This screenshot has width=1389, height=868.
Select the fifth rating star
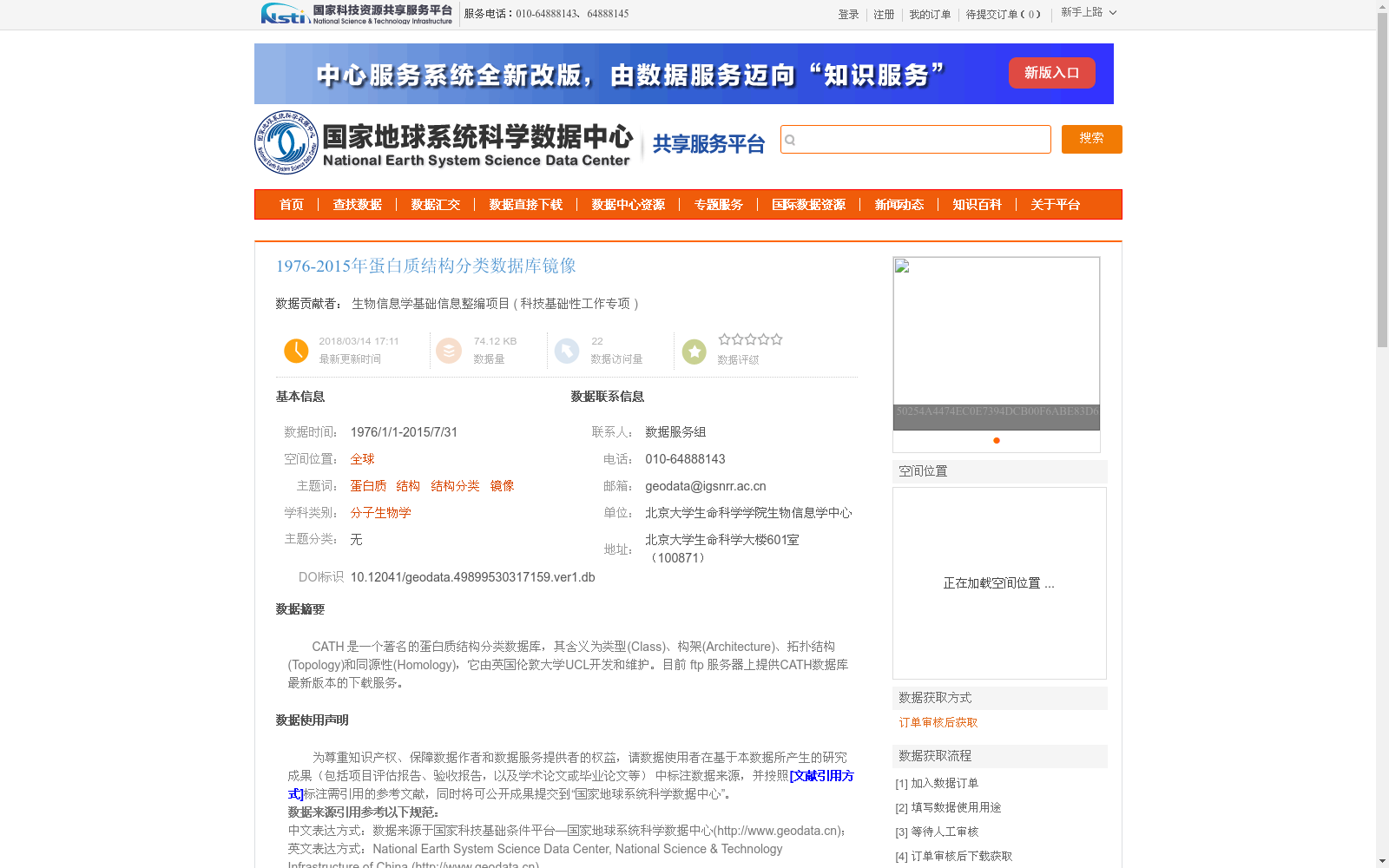(777, 339)
